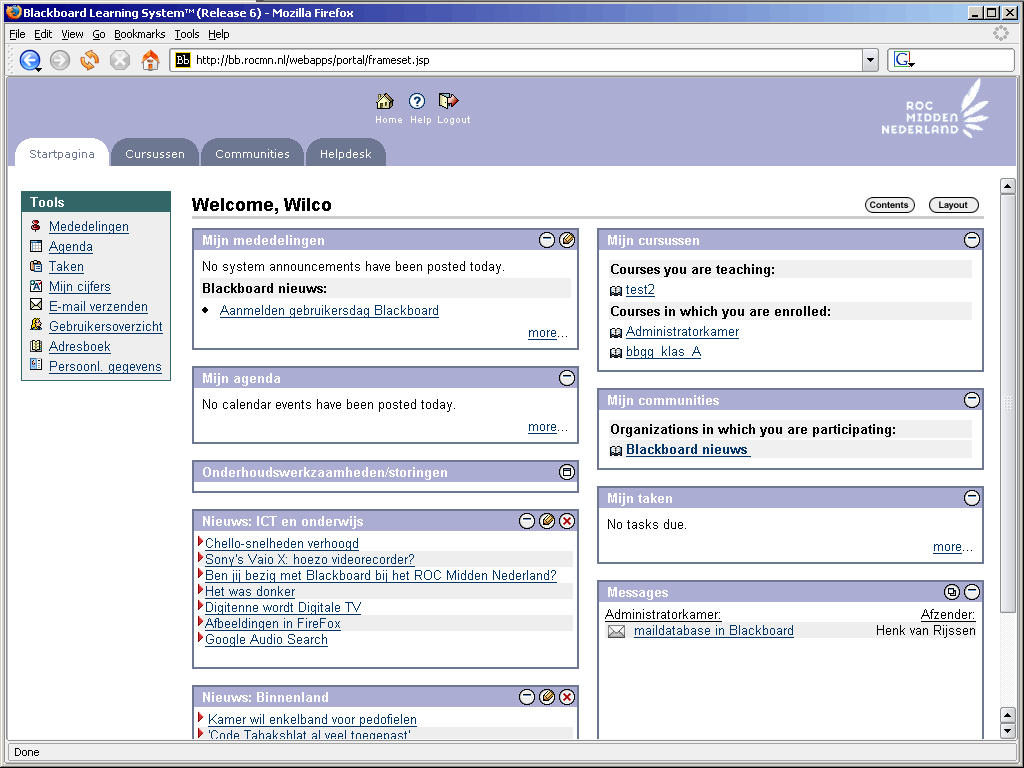Open the File menu

tap(17, 34)
